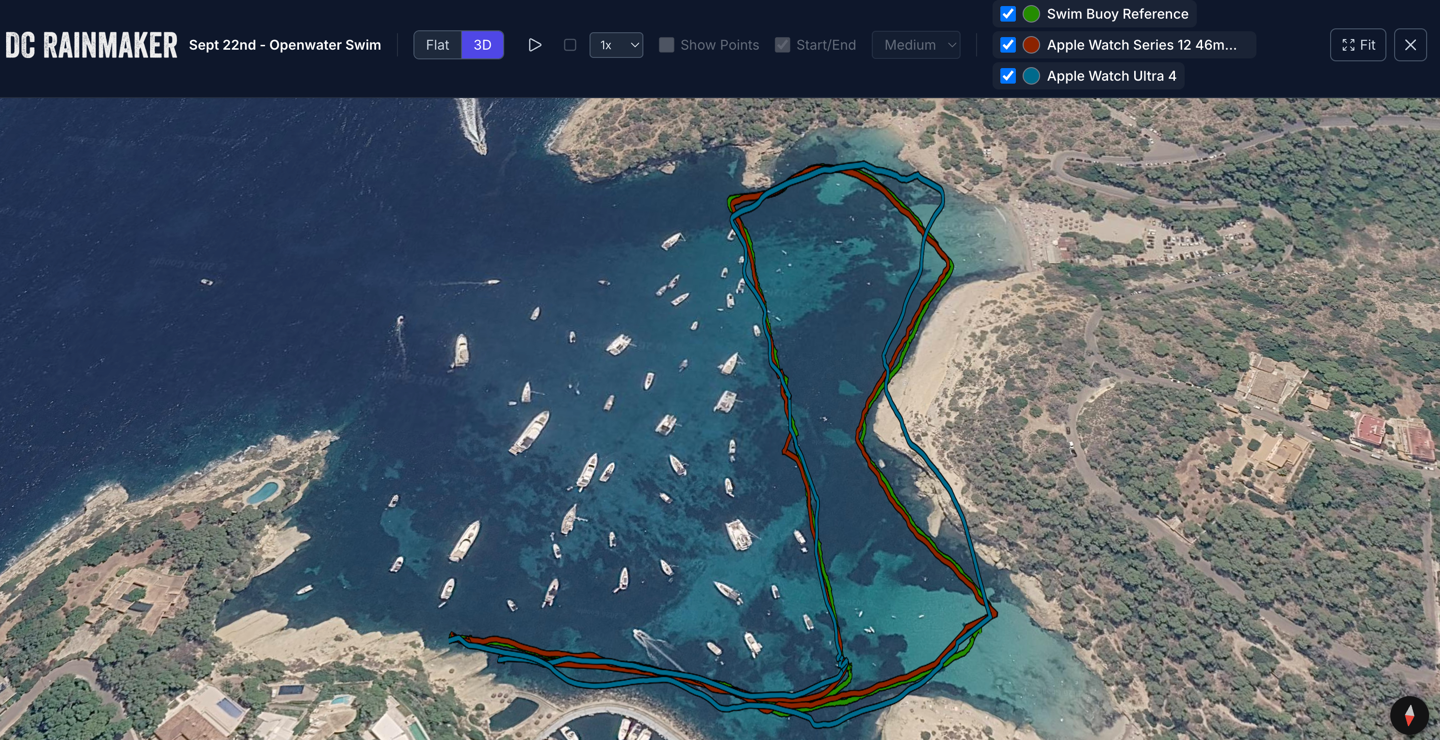This screenshot has height=740, width=1440.
Task: Uncheck Swim Buoy Reference track
Action: tap(1008, 14)
